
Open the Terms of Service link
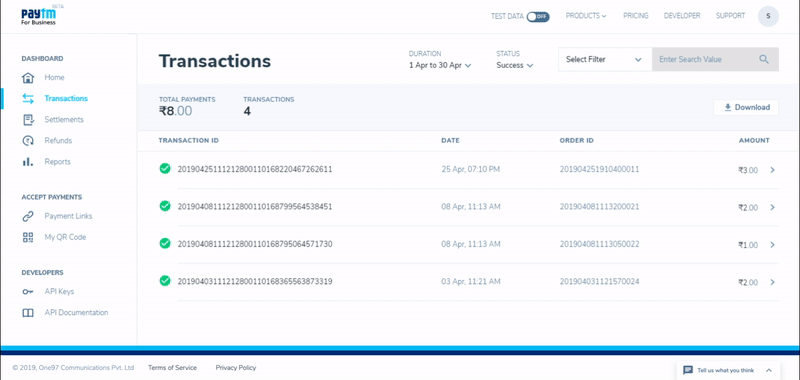[172, 367]
